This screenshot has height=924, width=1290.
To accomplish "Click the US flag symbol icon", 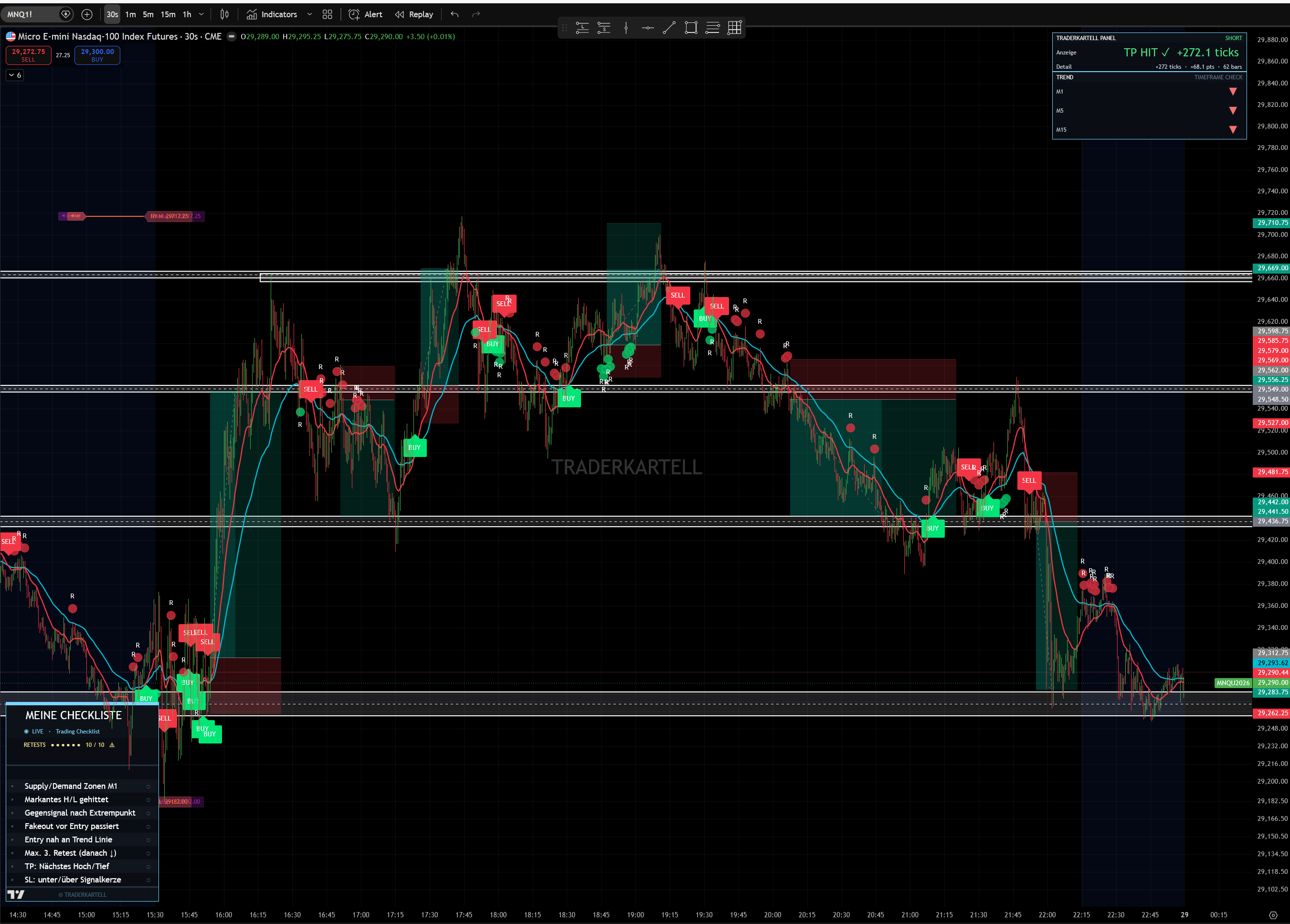I will tap(10, 36).
